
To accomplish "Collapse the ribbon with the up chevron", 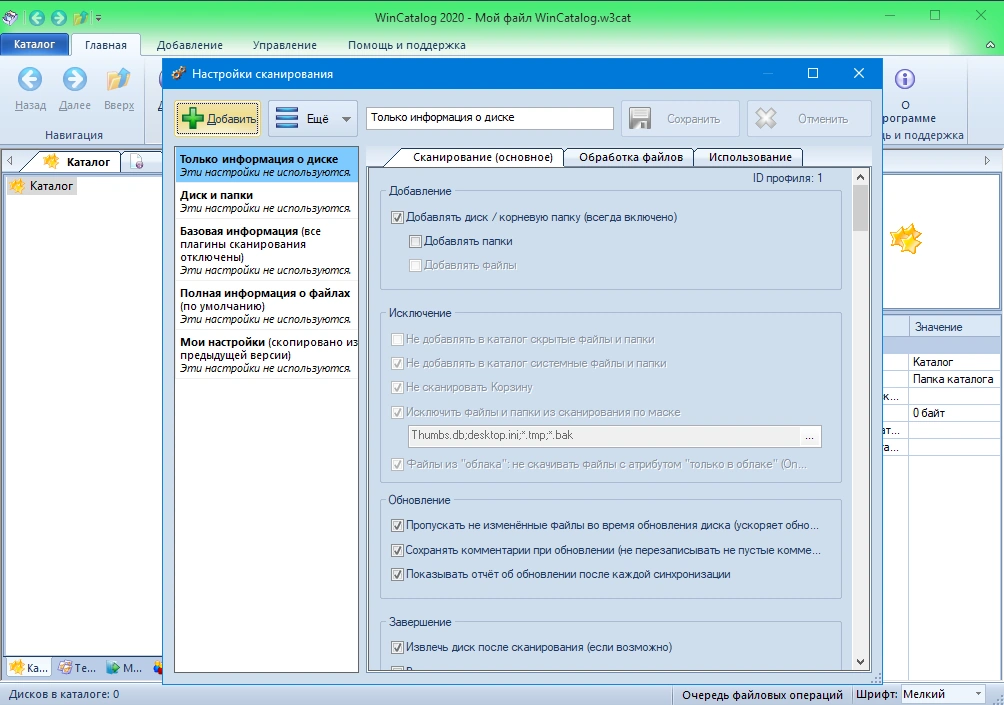I will point(990,45).
